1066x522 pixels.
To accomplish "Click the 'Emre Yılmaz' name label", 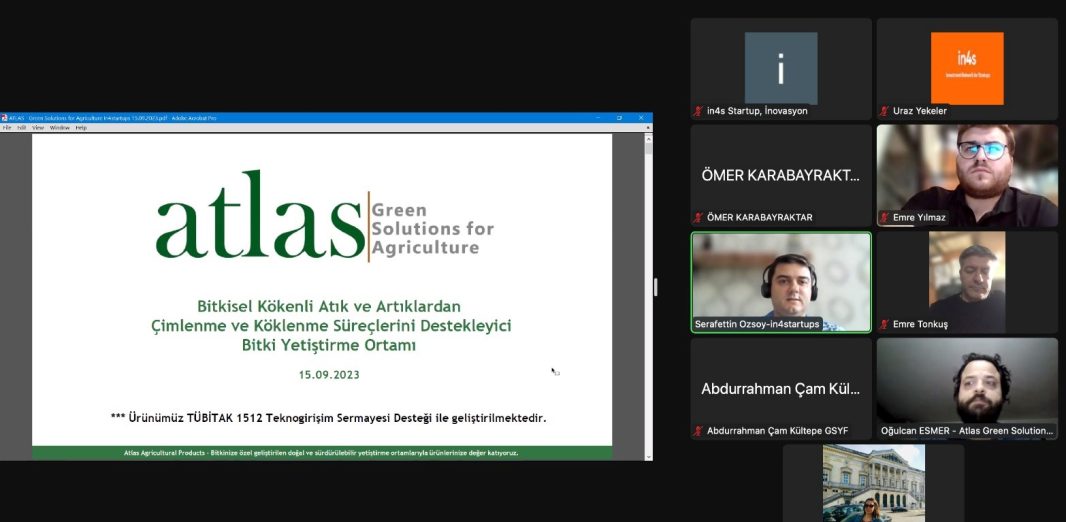I will coord(919,218).
